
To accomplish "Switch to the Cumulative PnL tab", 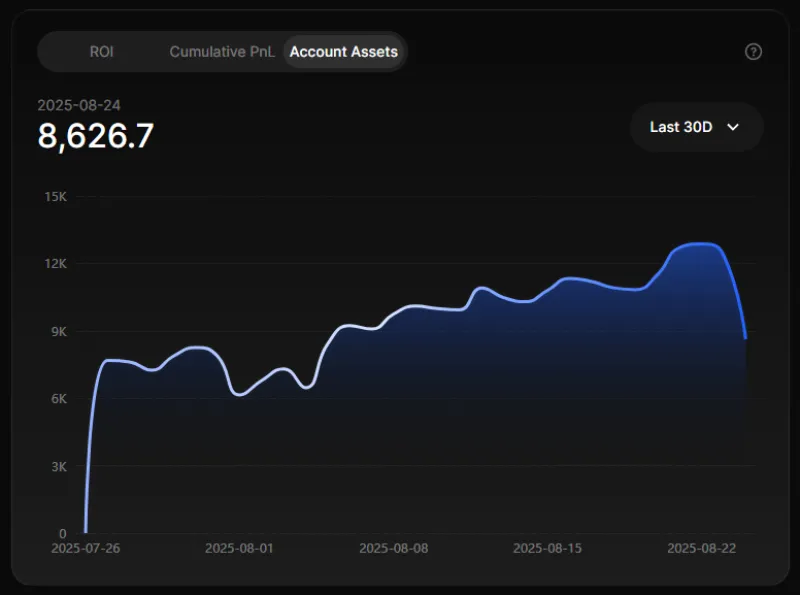I will [x=222, y=52].
